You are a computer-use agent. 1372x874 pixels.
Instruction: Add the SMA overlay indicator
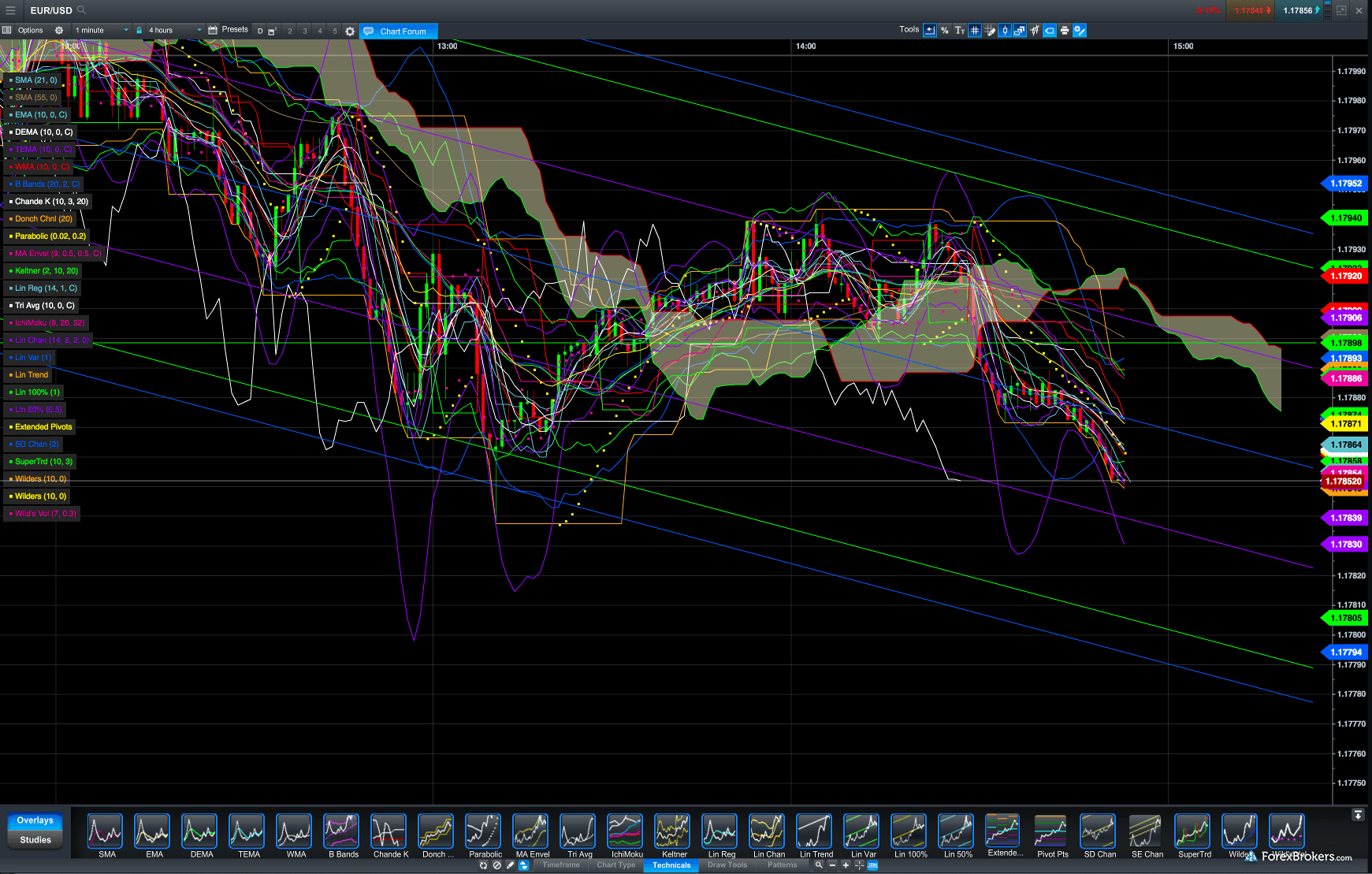tap(105, 831)
